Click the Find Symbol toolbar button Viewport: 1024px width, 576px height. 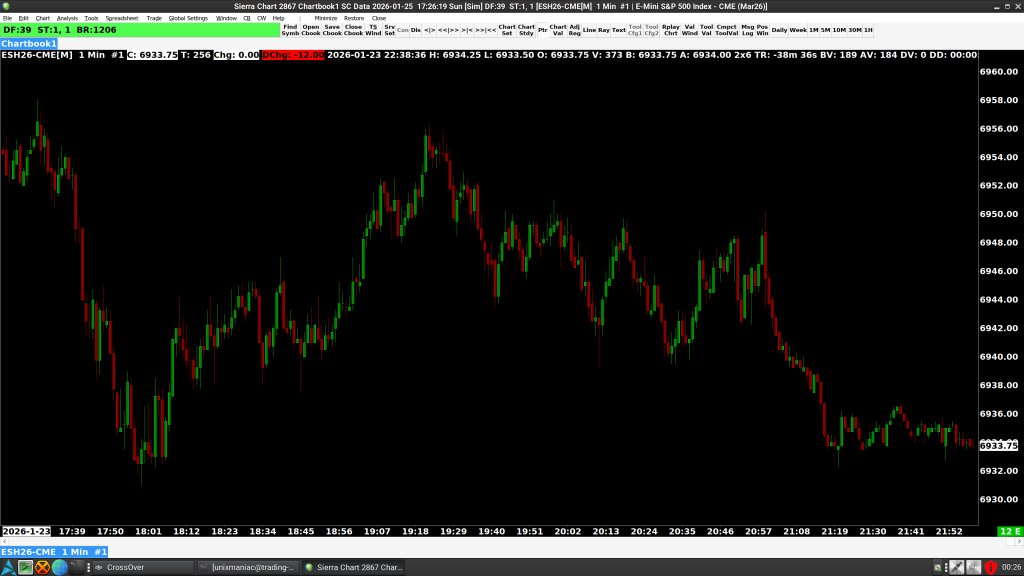pos(290,30)
